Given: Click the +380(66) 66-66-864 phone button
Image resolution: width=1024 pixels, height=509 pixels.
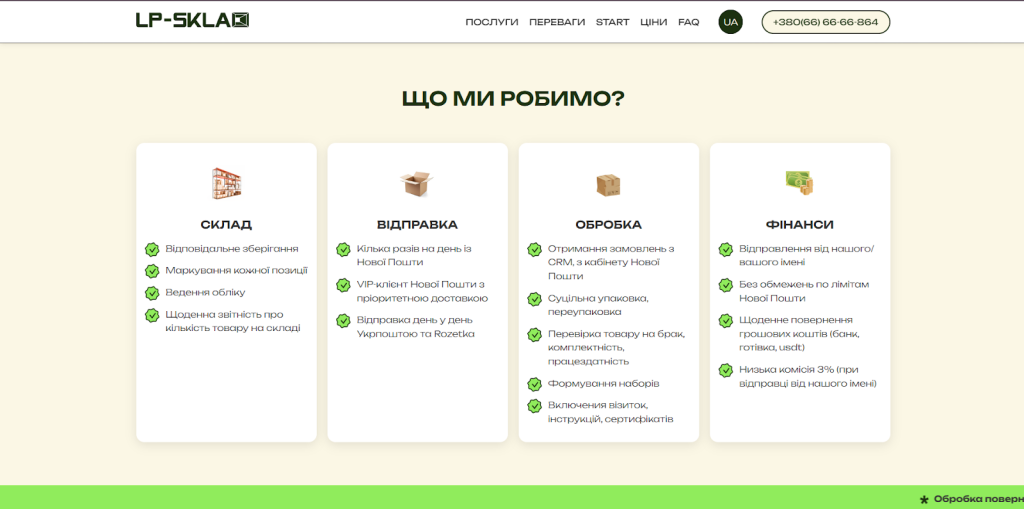Looking at the screenshot, I should point(825,22).
